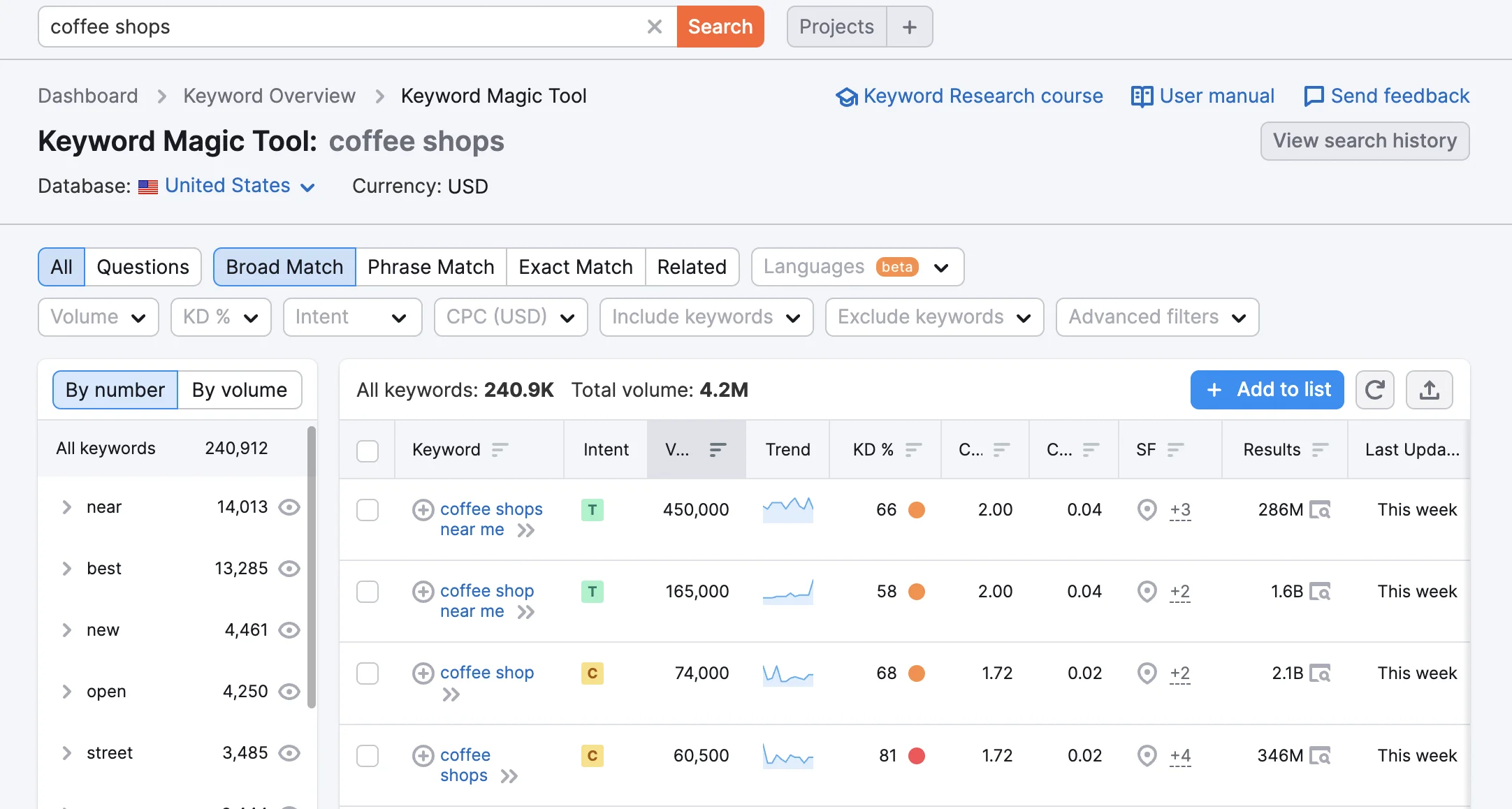Image resolution: width=1512 pixels, height=809 pixels.
Task: Select Related tab
Action: pos(692,267)
